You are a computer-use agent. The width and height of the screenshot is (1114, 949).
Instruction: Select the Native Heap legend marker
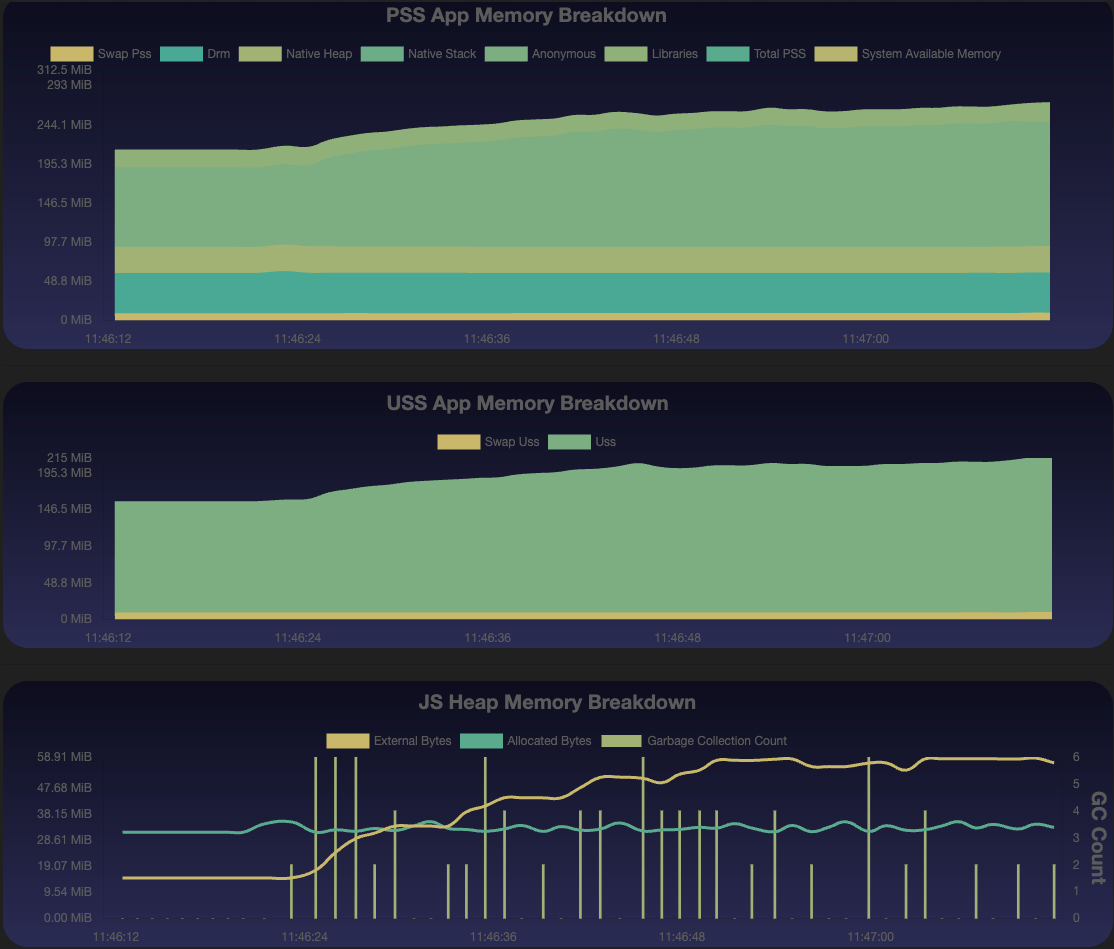pyautogui.click(x=260, y=54)
